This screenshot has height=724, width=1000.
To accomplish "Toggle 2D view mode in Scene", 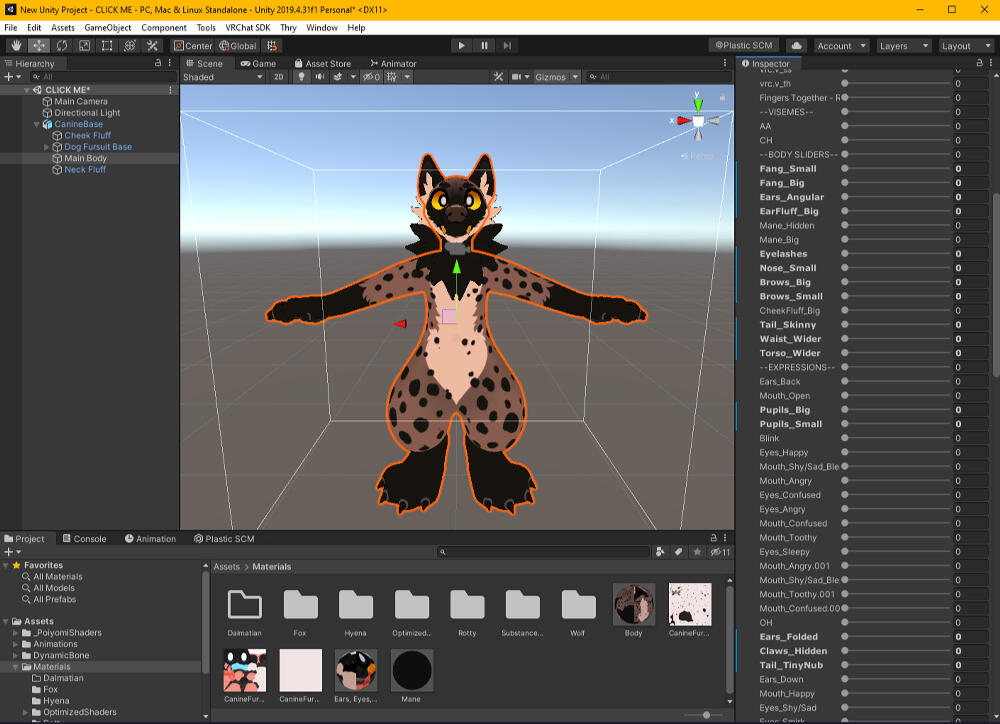I will 279,77.
